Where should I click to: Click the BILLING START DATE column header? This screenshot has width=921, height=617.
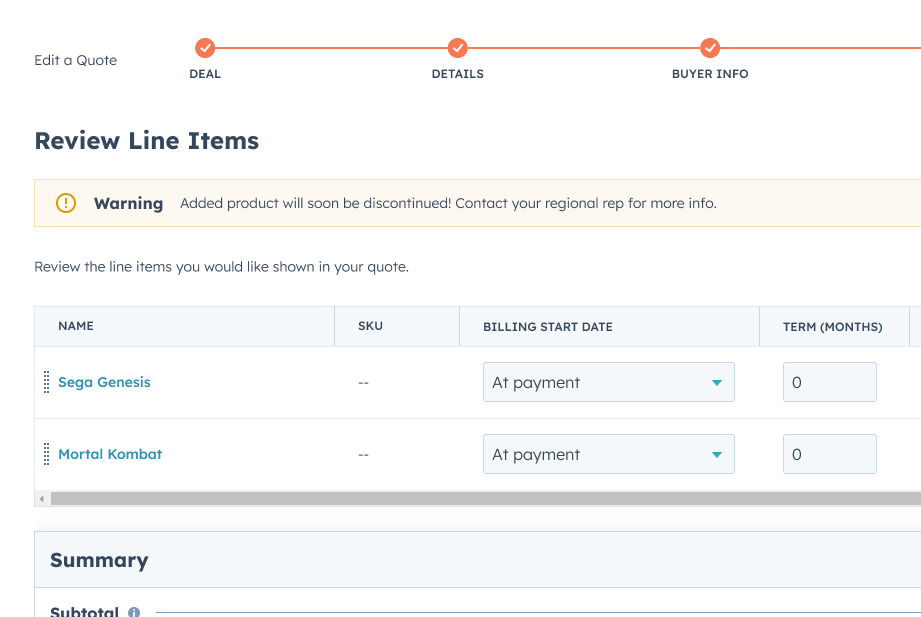pos(548,327)
